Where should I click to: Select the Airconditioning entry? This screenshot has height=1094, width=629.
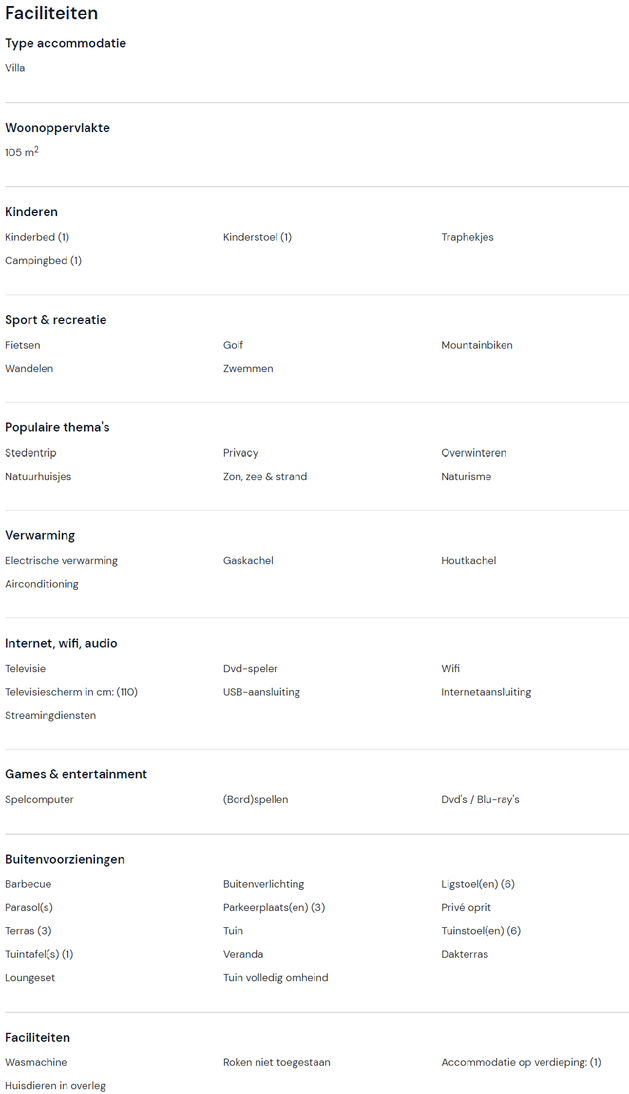[42, 584]
